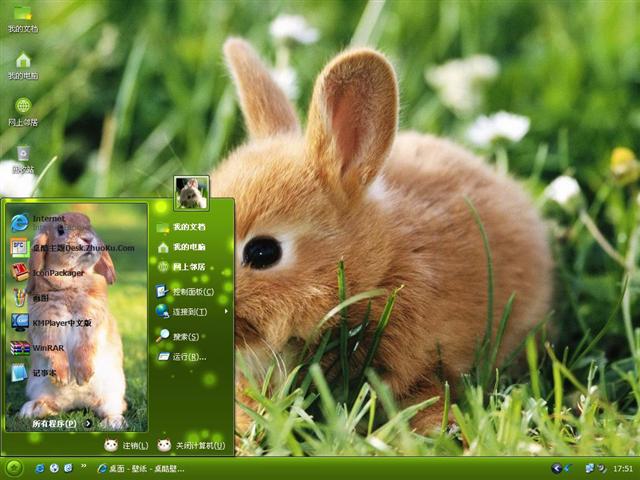Click the 关闭计算机(U) shutdown button
The image size is (640, 480).
191,445
